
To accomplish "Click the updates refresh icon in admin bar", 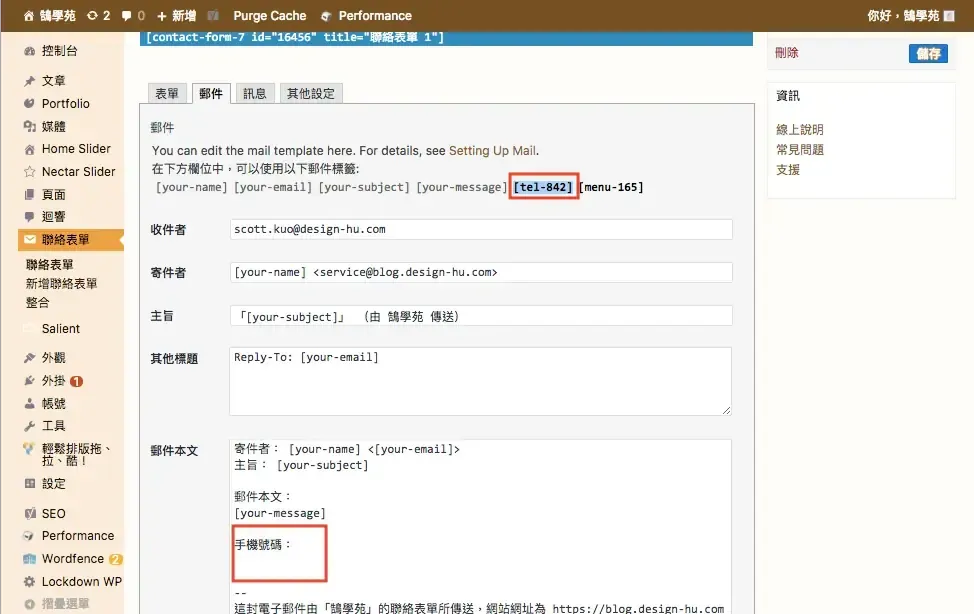I will (92, 16).
